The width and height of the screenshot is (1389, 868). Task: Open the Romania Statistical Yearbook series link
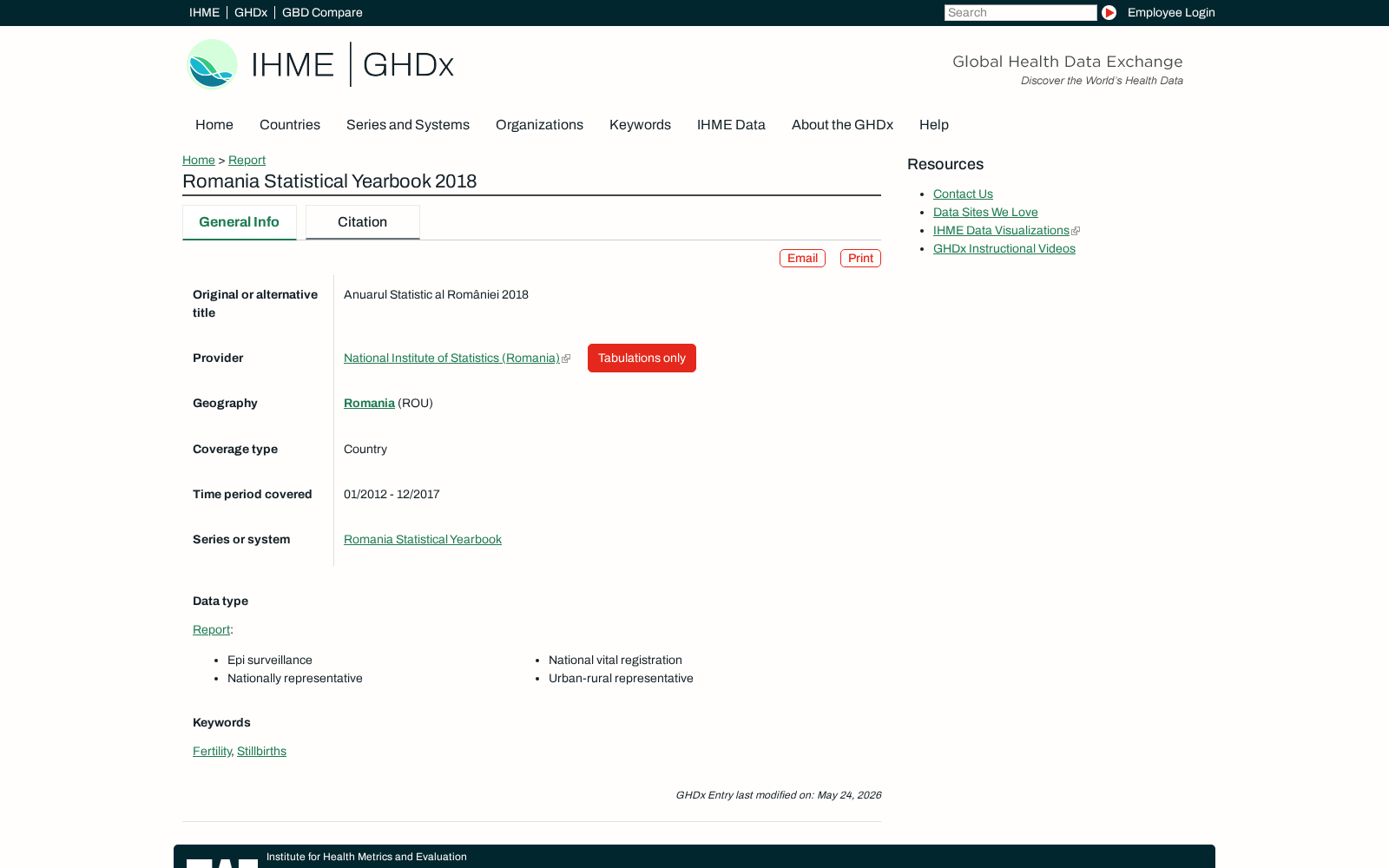(x=423, y=539)
